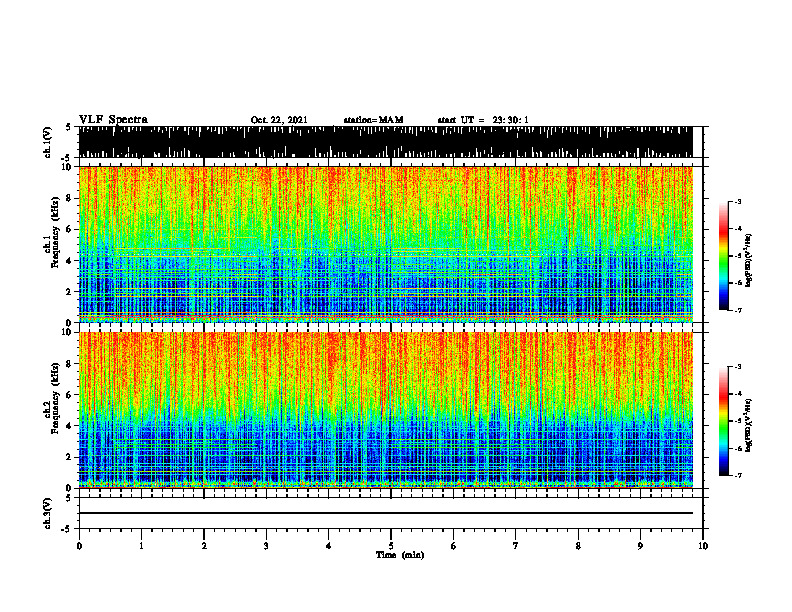Click the "6" kHz tick of ch.2 frequency axis
This screenshot has height=612, width=792.
coord(70,395)
